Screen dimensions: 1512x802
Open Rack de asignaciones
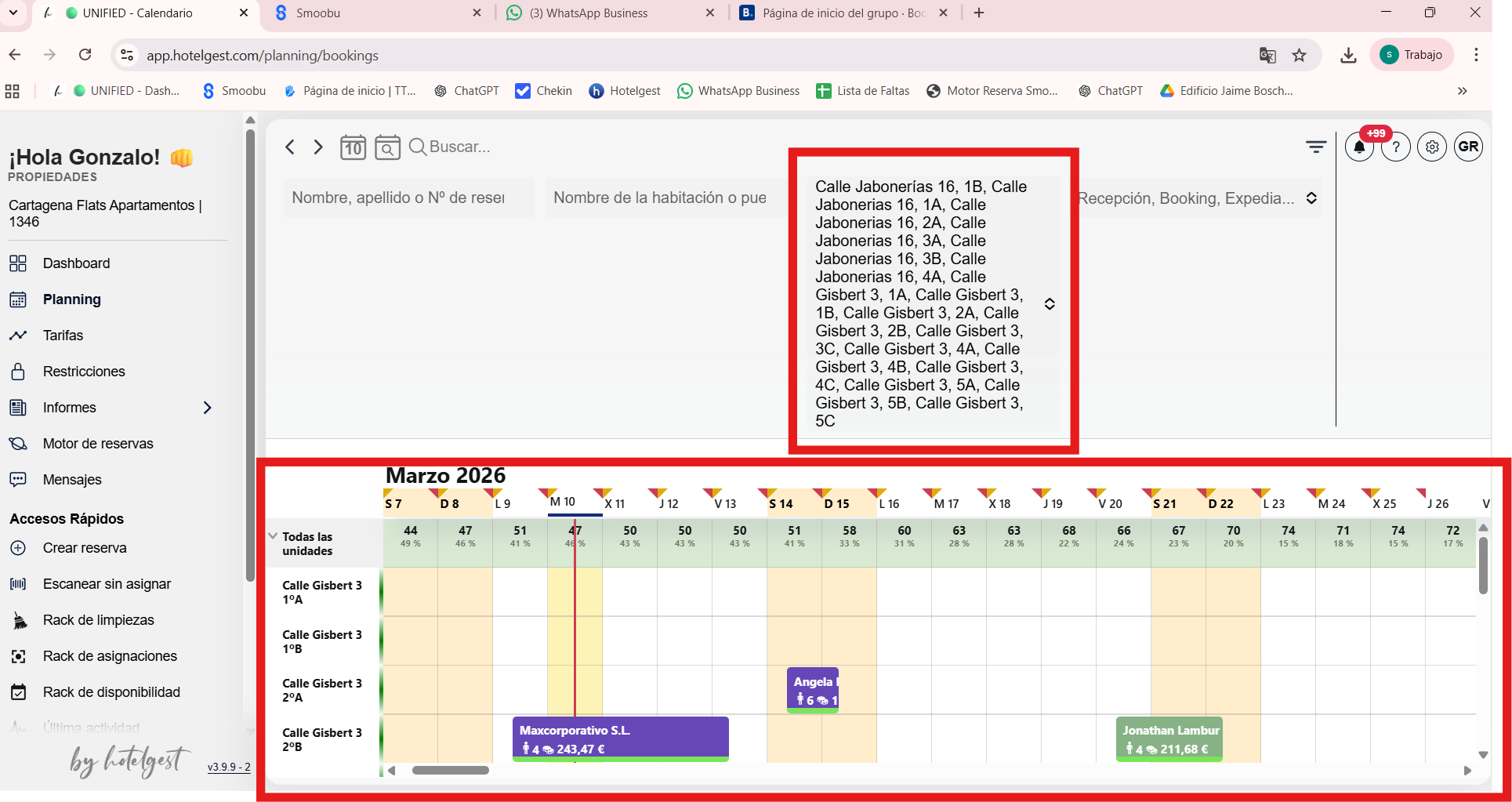click(110, 656)
